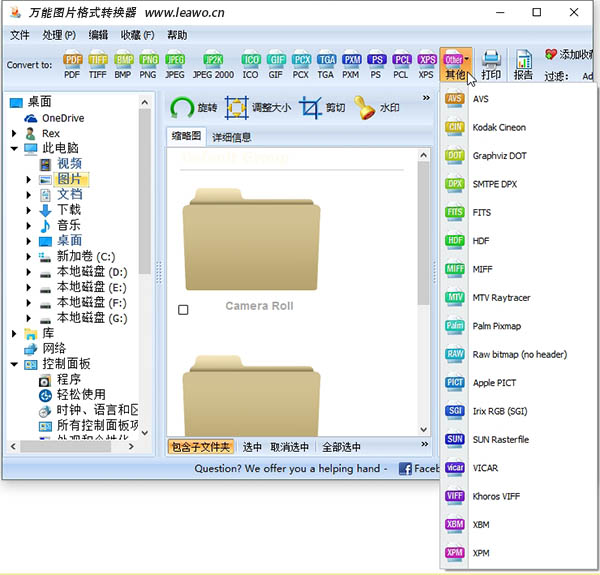Screen dimensions: 600x575
Task: Open Camera Roll folder thumbnail
Action: [x=251, y=239]
